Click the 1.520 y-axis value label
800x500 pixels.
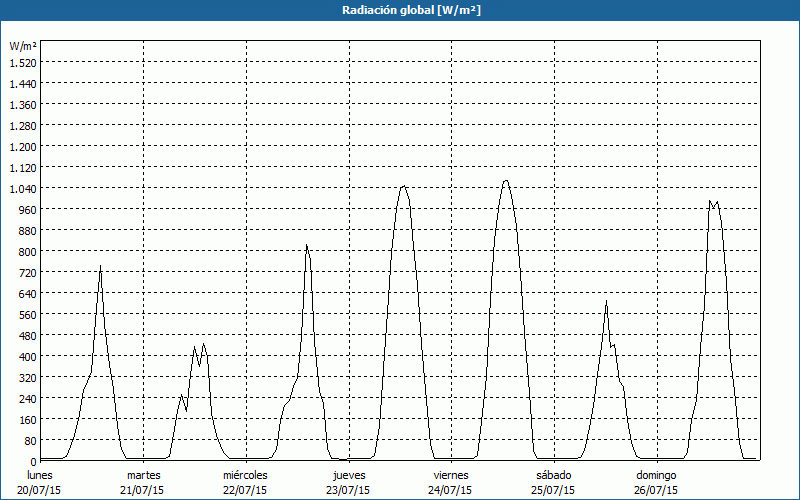(x=22, y=62)
